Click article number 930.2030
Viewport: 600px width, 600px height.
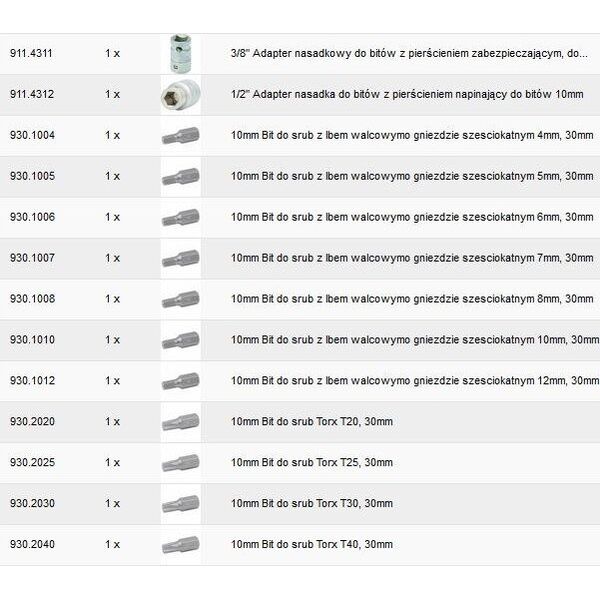click(33, 503)
